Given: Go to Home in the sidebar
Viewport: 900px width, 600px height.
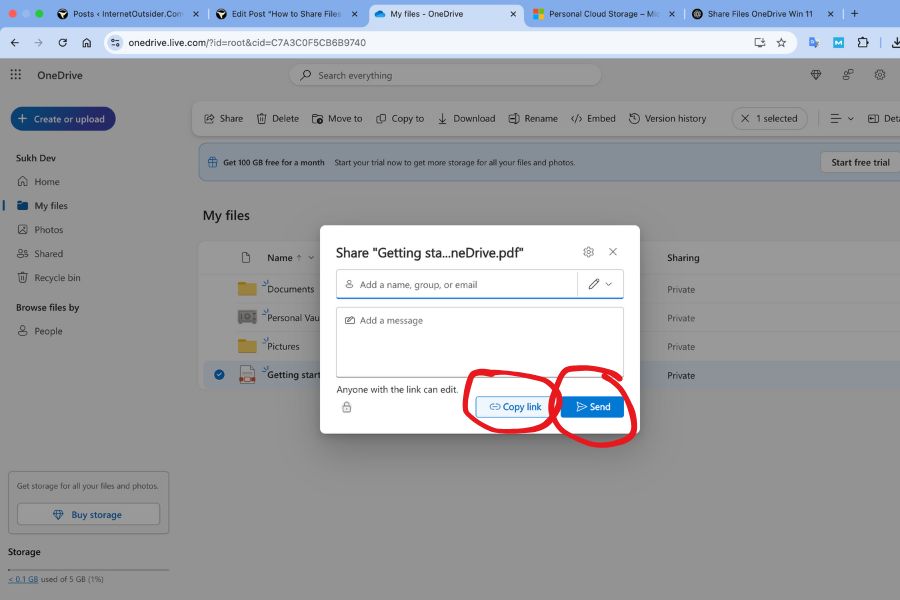Looking at the screenshot, I should point(38,181).
